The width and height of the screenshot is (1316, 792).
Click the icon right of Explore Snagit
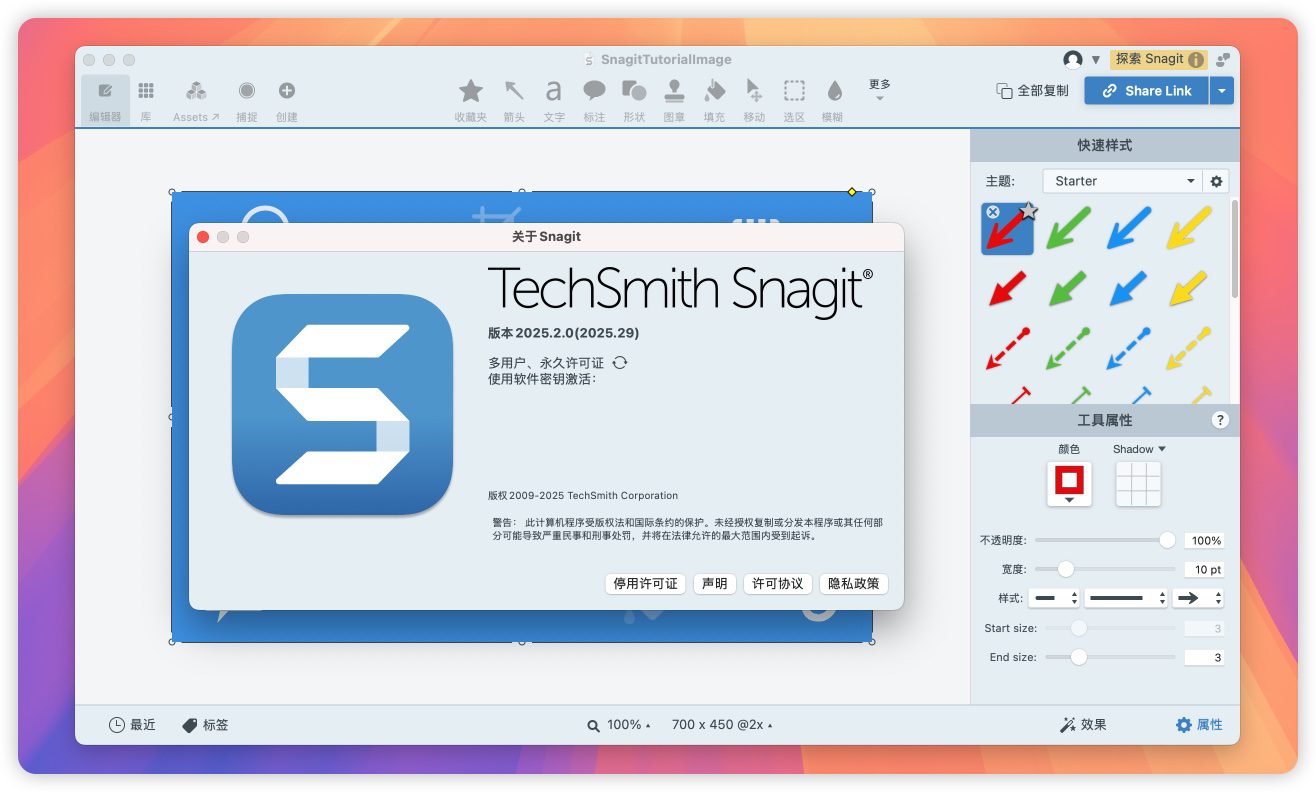click(1223, 60)
